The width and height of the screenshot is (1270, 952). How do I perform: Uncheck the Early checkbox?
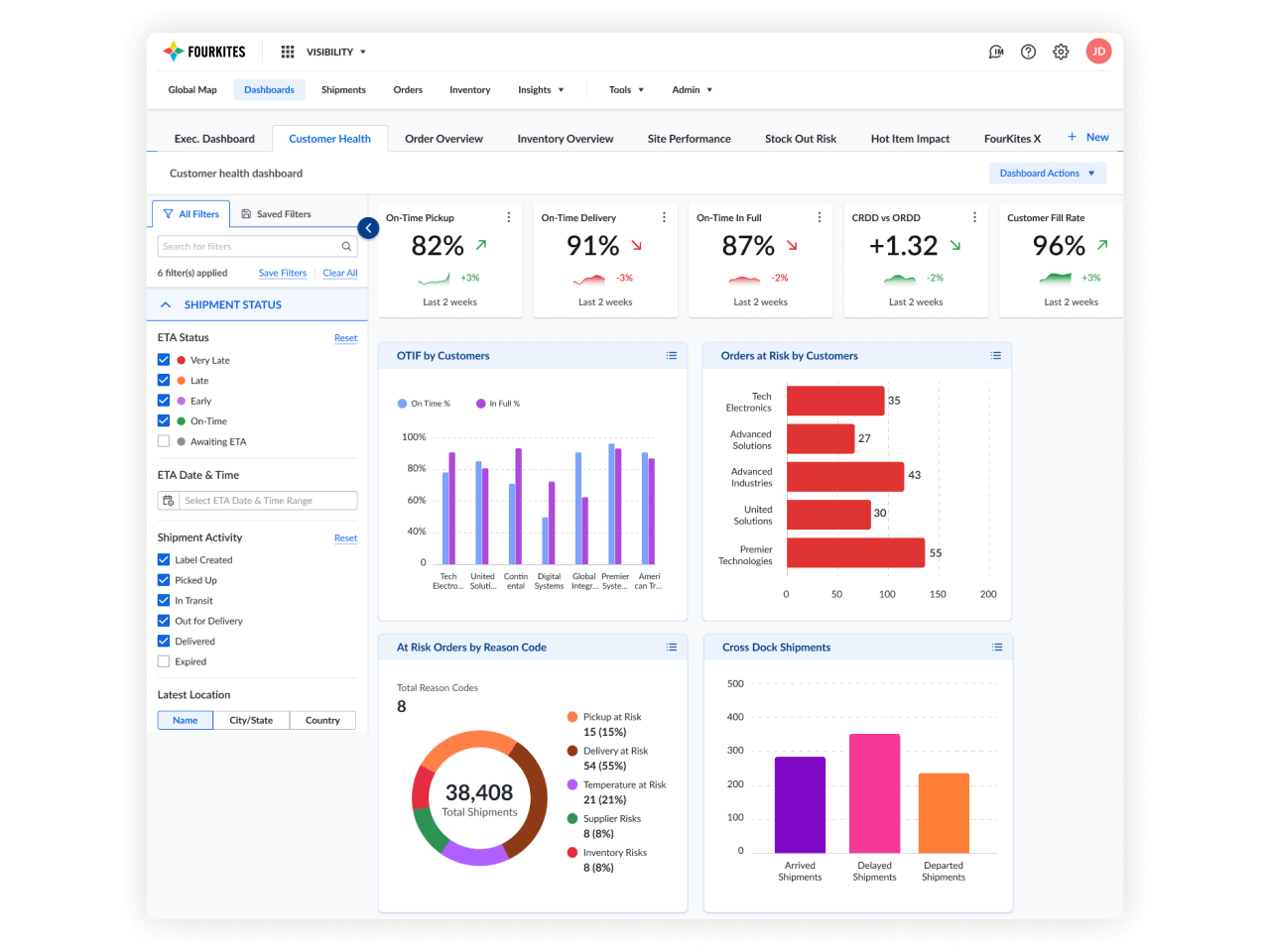pos(164,401)
